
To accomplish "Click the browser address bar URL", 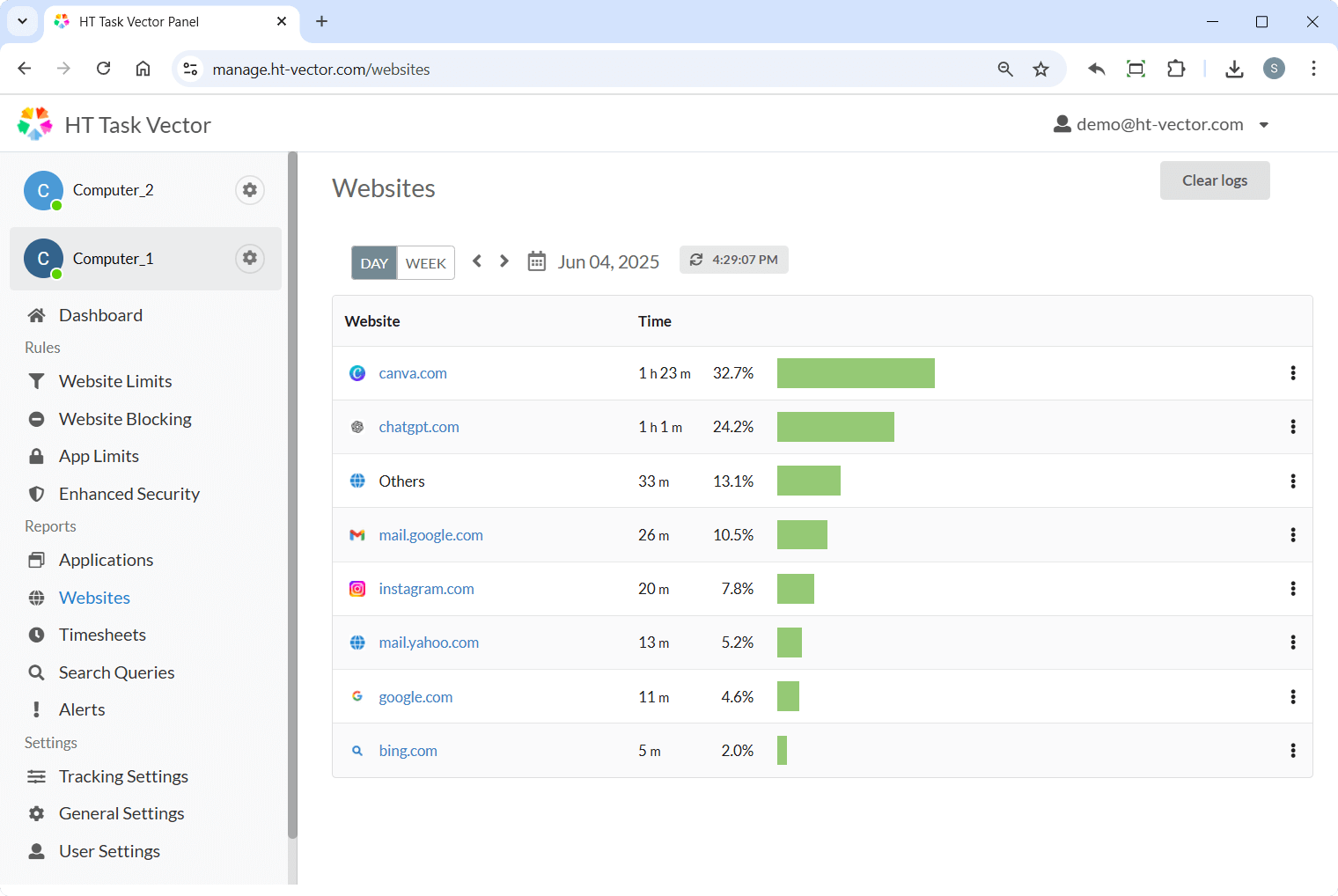I will point(321,69).
